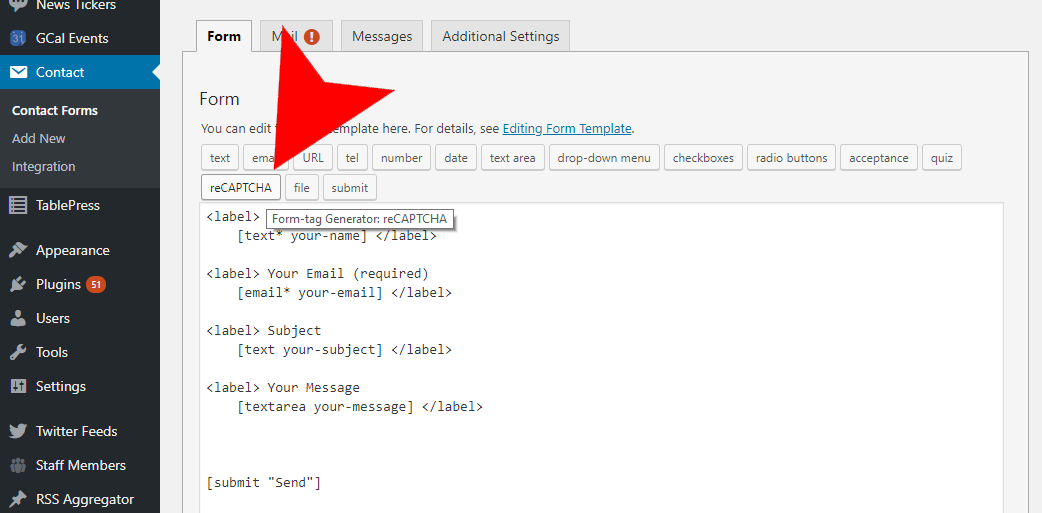Click the Staff Members group icon
The image size is (1042, 513).
click(x=18, y=465)
